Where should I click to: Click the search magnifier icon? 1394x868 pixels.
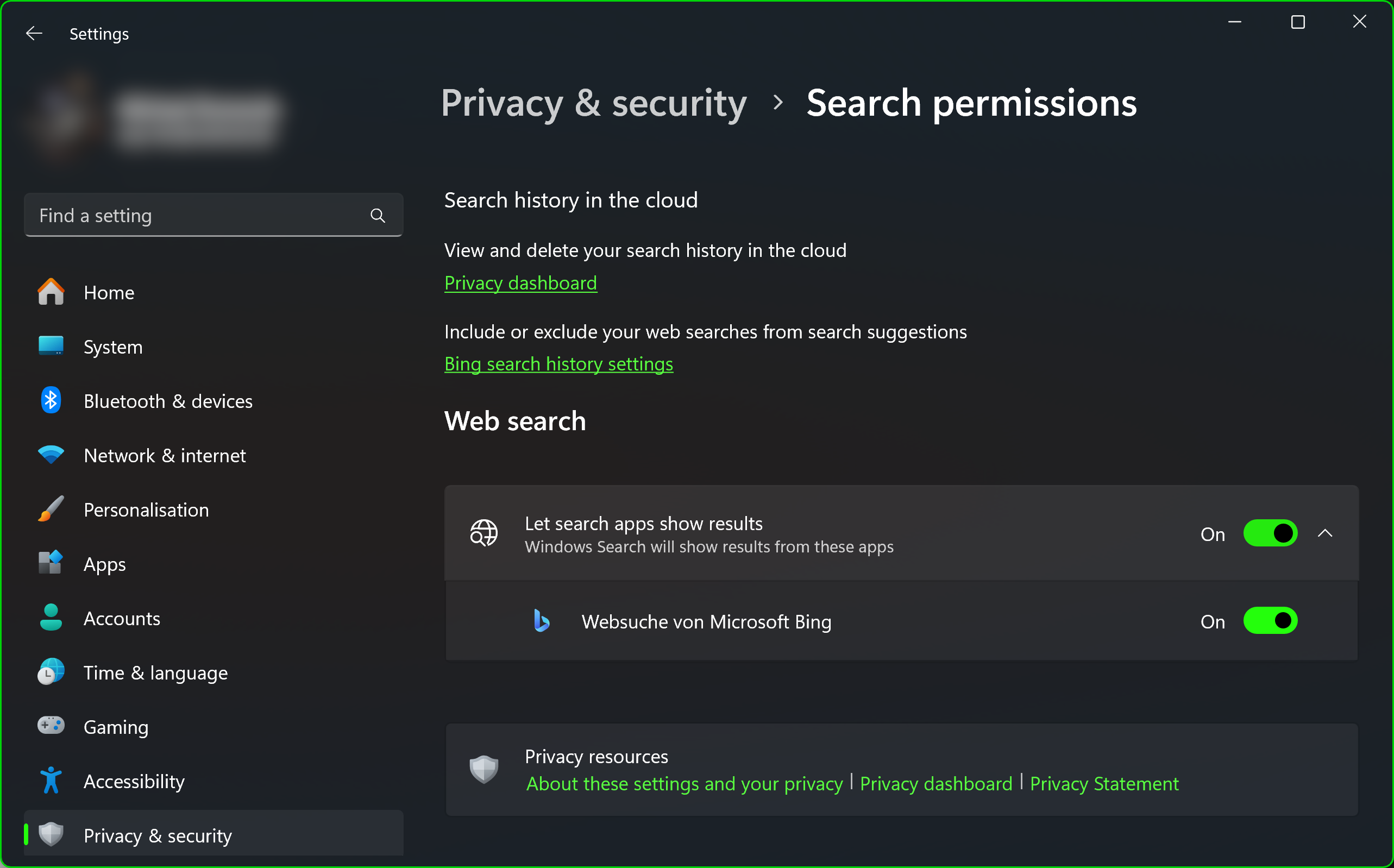click(x=377, y=216)
